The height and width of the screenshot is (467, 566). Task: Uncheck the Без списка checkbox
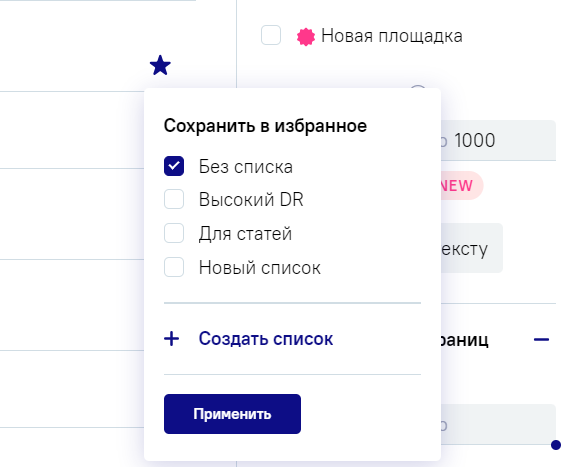click(174, 166)
